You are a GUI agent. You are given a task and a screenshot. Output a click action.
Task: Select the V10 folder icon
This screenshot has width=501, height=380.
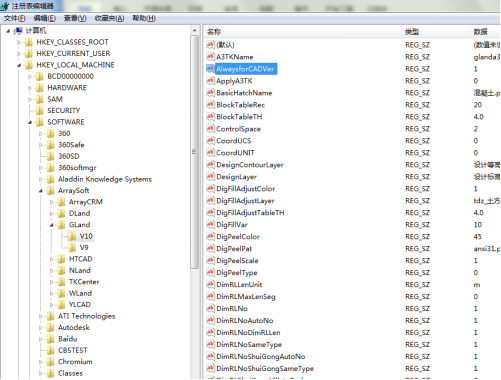coord(72,236)
